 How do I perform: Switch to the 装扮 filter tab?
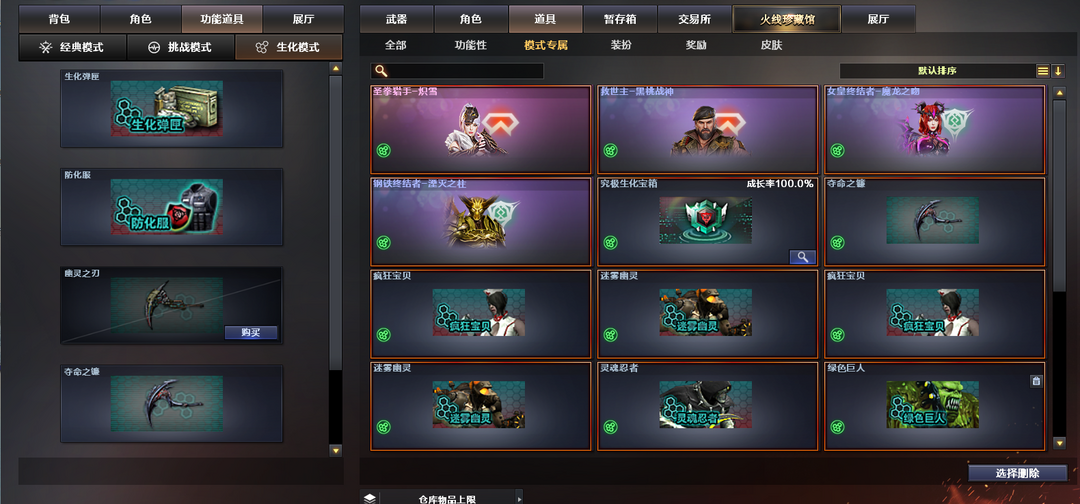pos(621,45)
